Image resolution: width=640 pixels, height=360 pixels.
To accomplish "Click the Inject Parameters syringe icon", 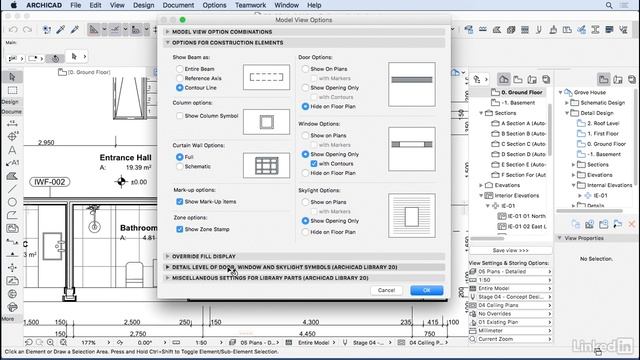I will [75, 29].
